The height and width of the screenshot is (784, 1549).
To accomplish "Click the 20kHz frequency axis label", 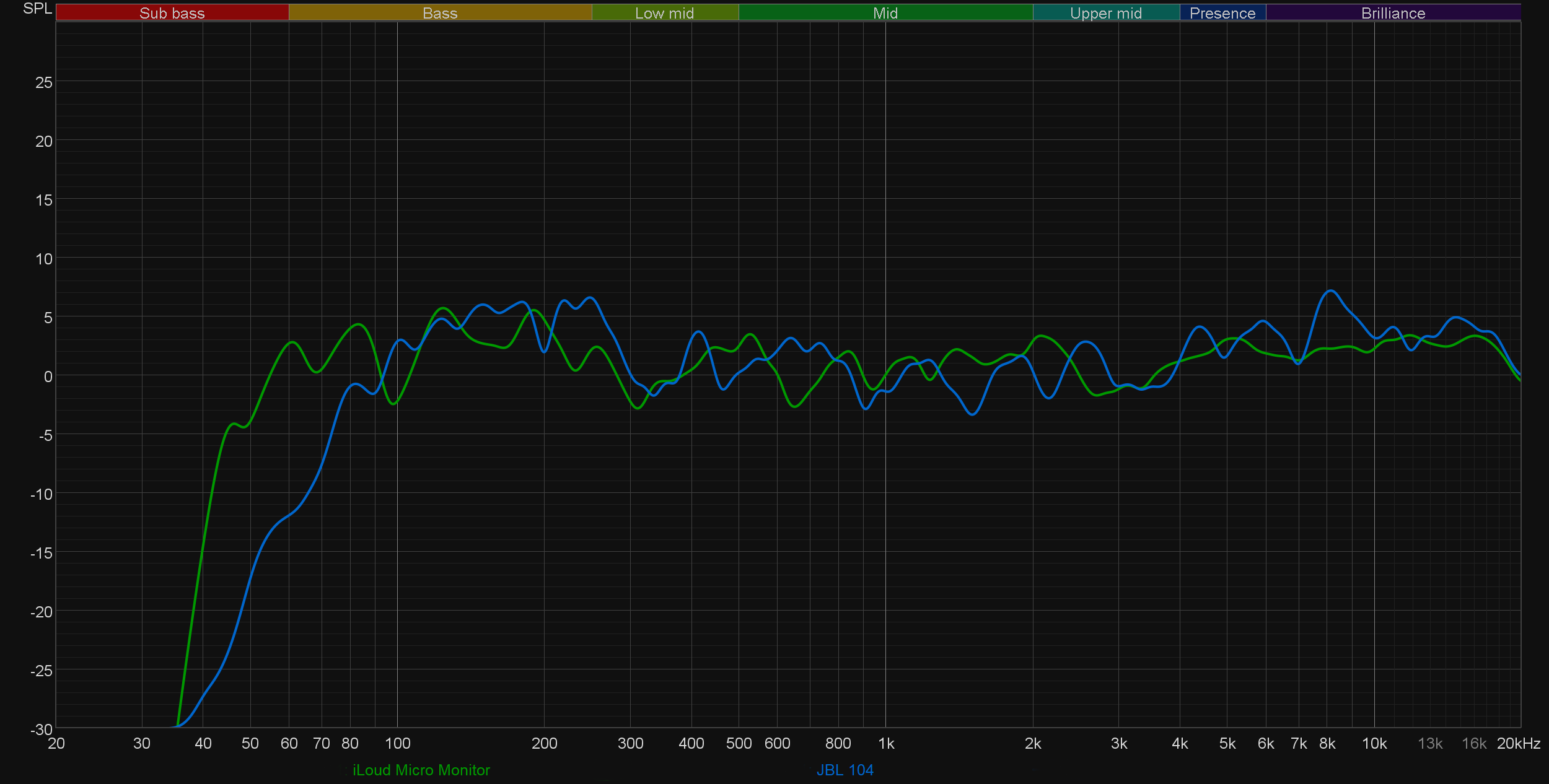I will click(1518, 743).
